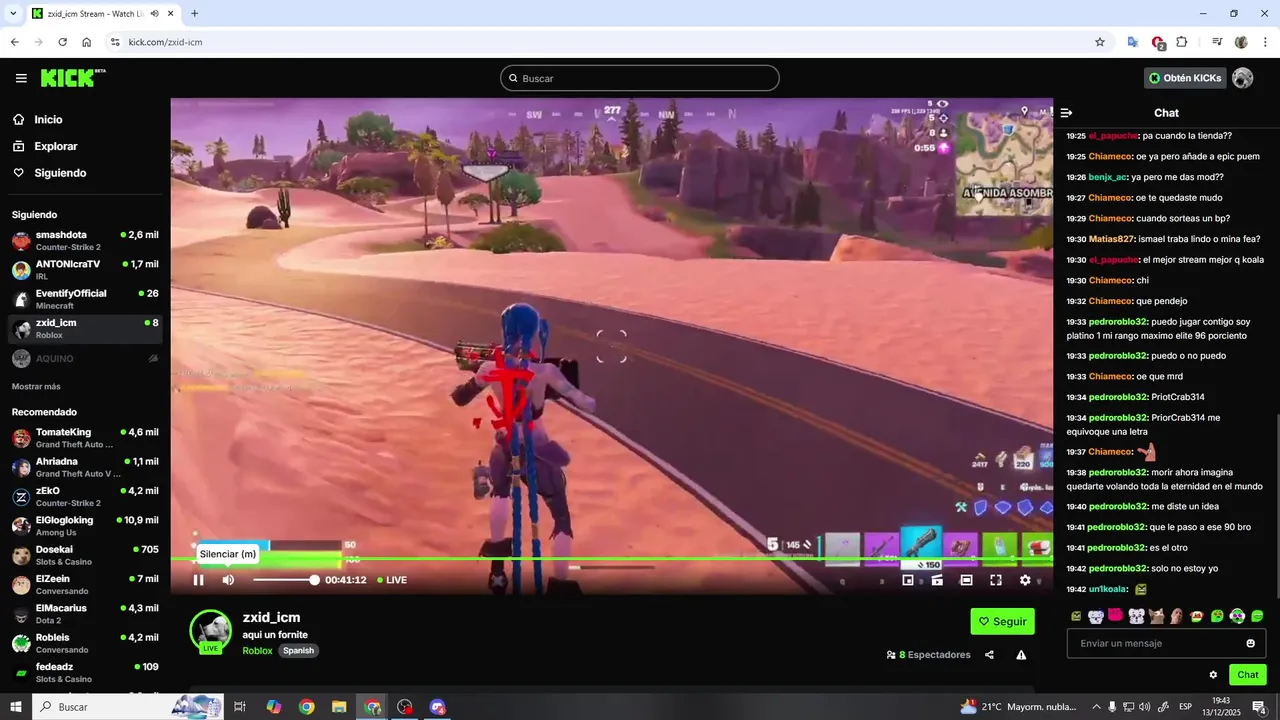Jump to LIVE in the player
This screenshot has width=1280, height=720.
[x=392, y=580]
